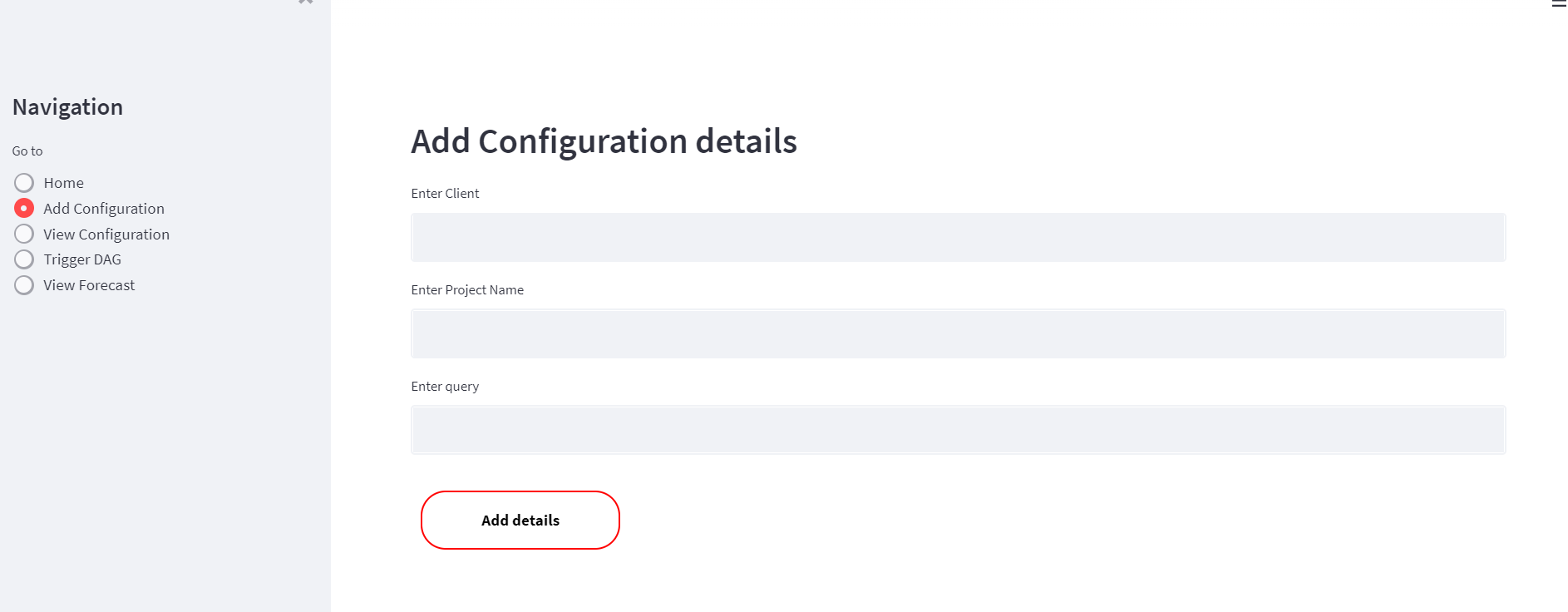The width and height of the screenshot is (1568, 612).
Task: Open the hamburger menu at top right
Action: (1559, 3)
